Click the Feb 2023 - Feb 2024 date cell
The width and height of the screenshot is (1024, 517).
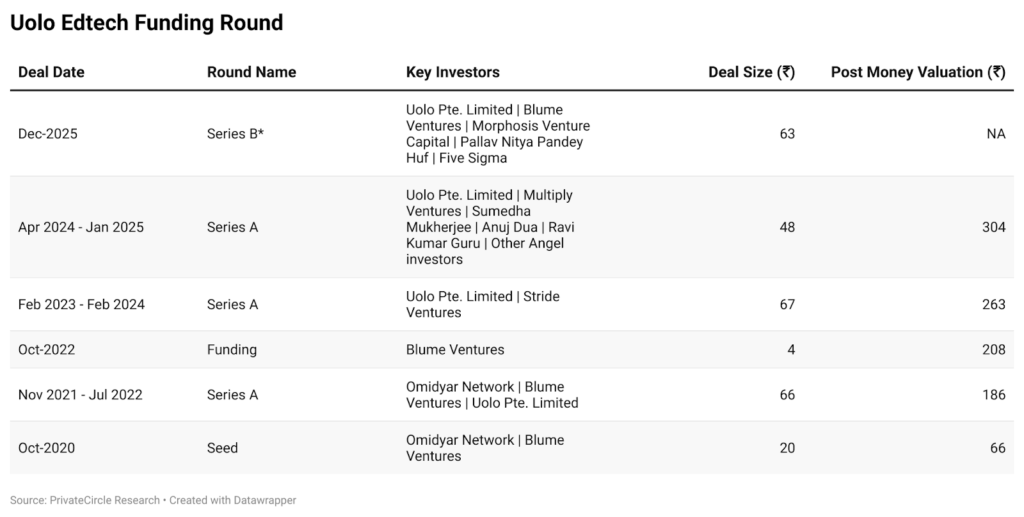click(x=81, y=304)
